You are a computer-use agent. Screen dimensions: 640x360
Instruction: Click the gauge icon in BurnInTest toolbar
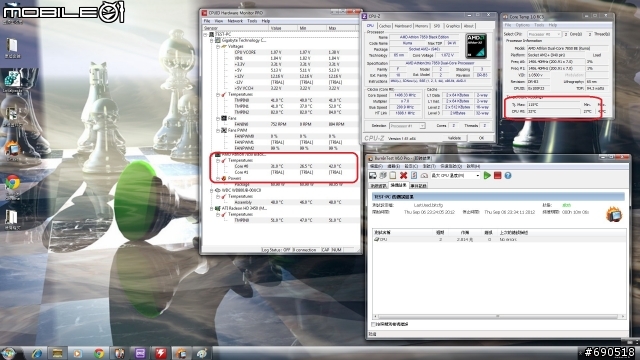tap(424, 176)
